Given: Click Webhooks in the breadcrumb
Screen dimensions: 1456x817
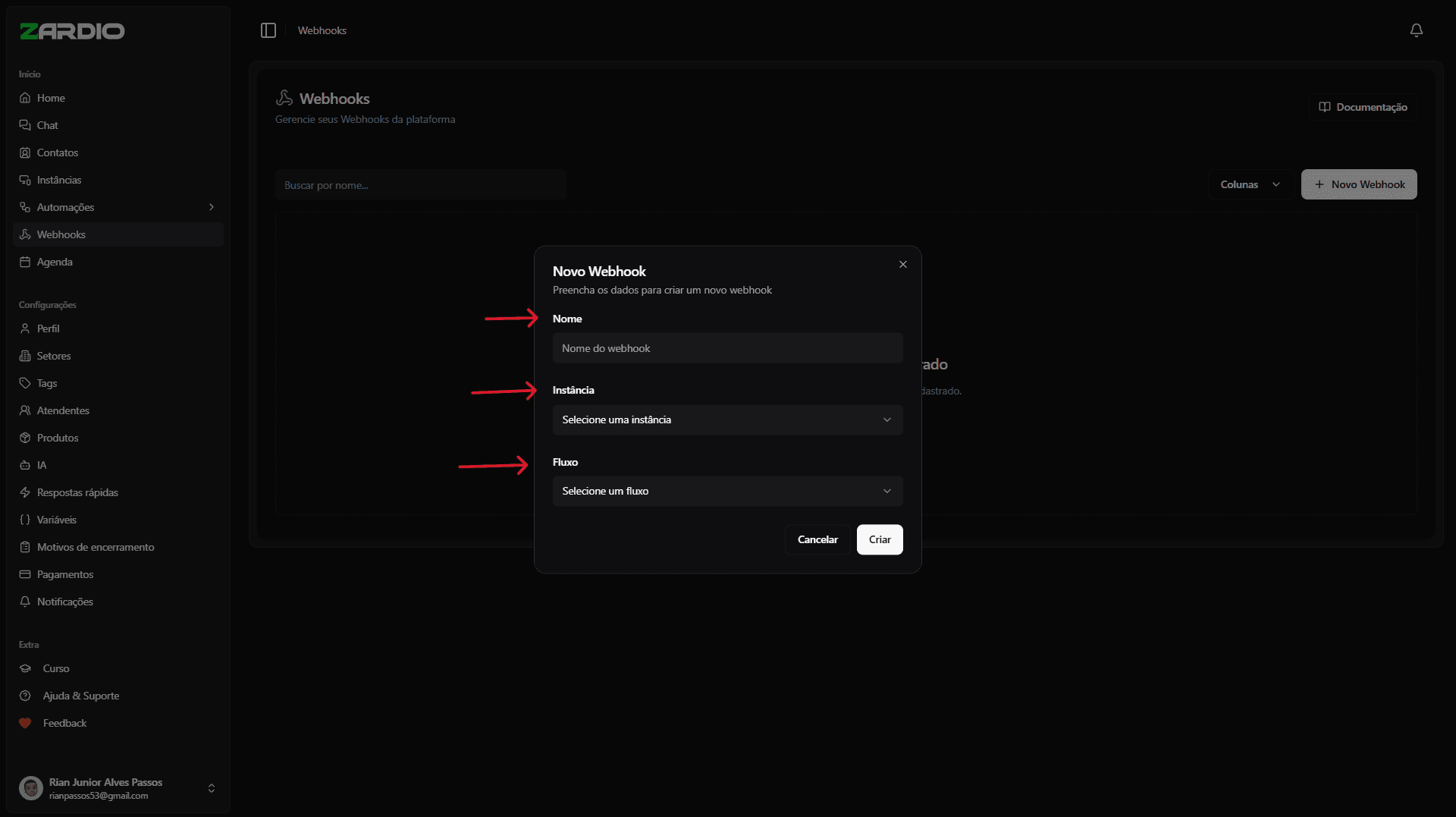Looking at the screenshot, I should [x=322, y=30].
